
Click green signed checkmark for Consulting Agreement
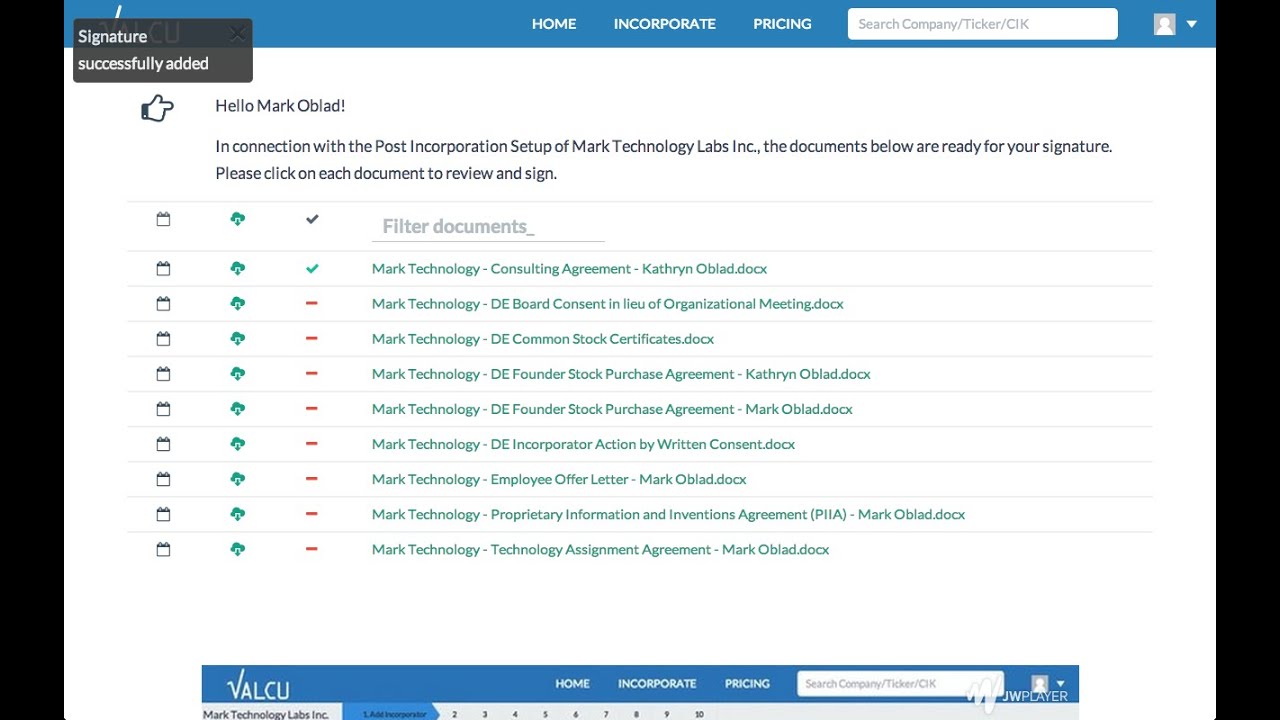click(x=312, y=269)
